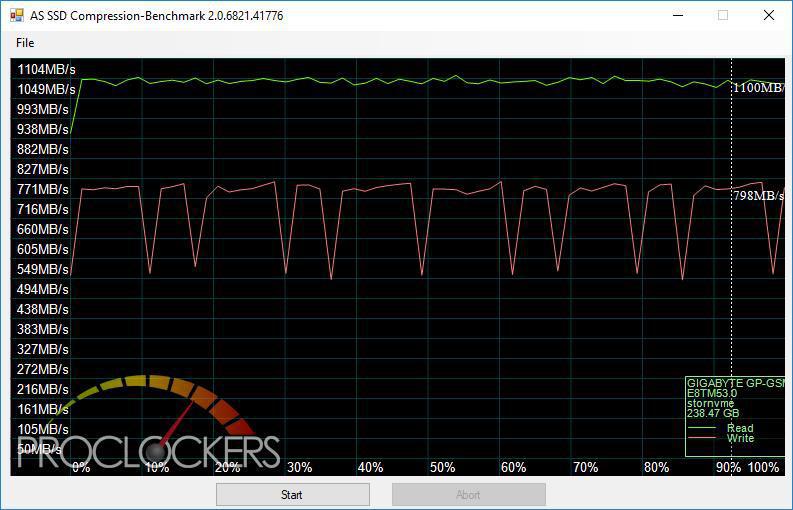Click the 993MB/s axis label
793x510 pixels.
coord(43,109)
